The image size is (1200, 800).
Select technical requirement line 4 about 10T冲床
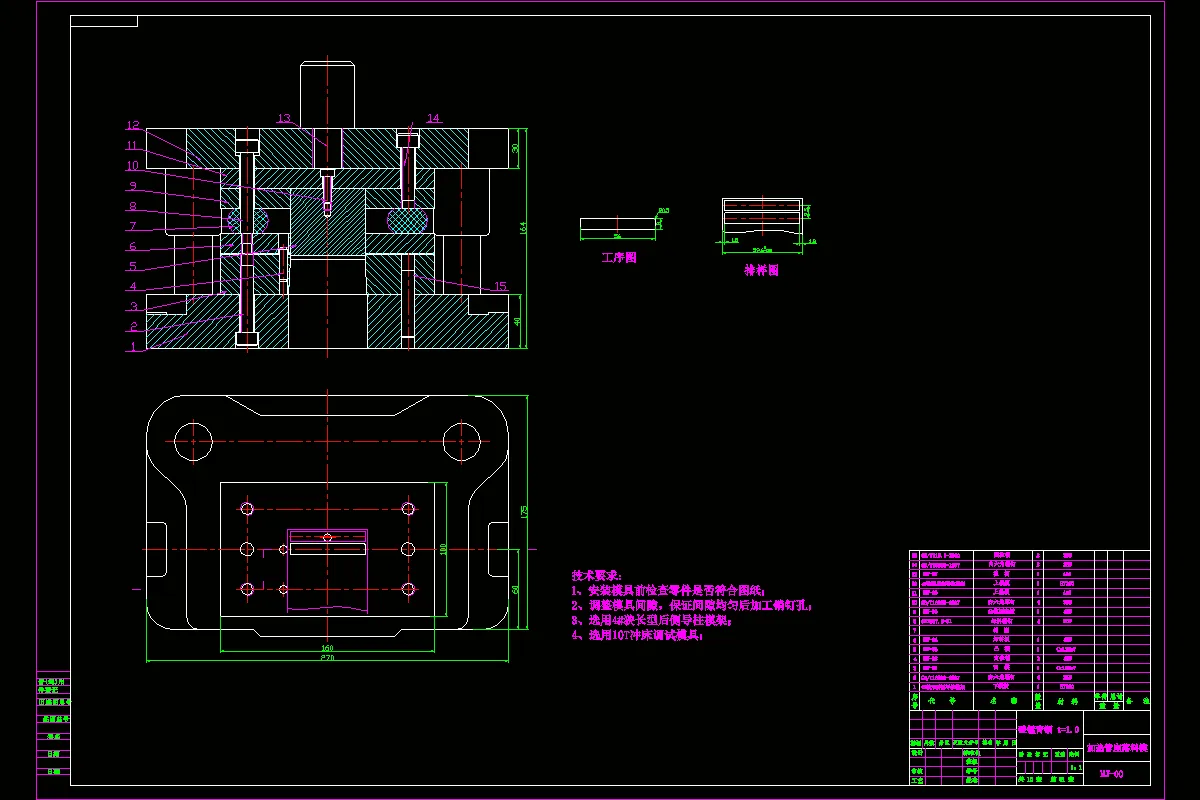tap(637, 635)
